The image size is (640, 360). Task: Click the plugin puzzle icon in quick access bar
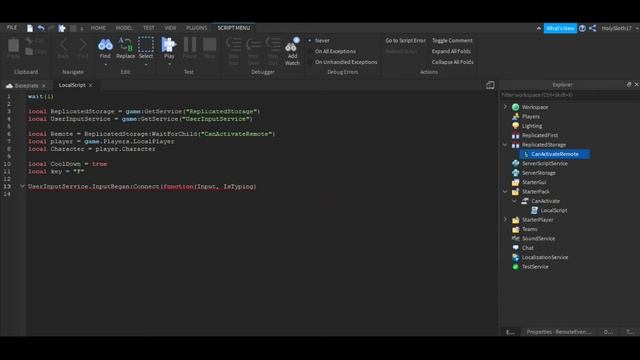[62, 28]
